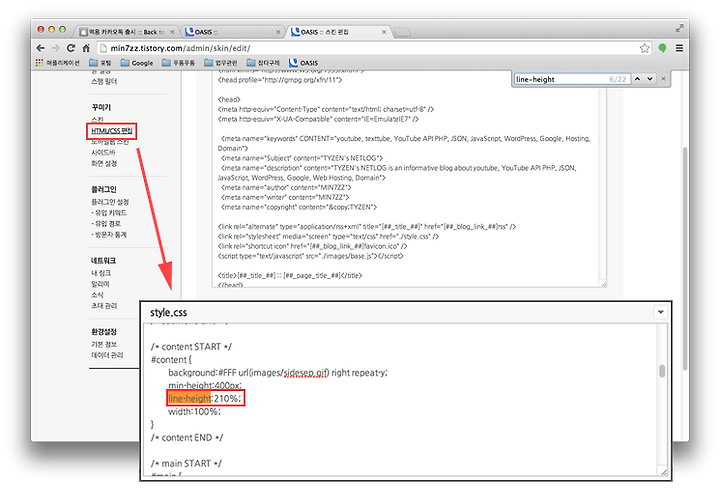Click the script src base.js line
Viewport: 720px width, 503px height.
(310, 256)
